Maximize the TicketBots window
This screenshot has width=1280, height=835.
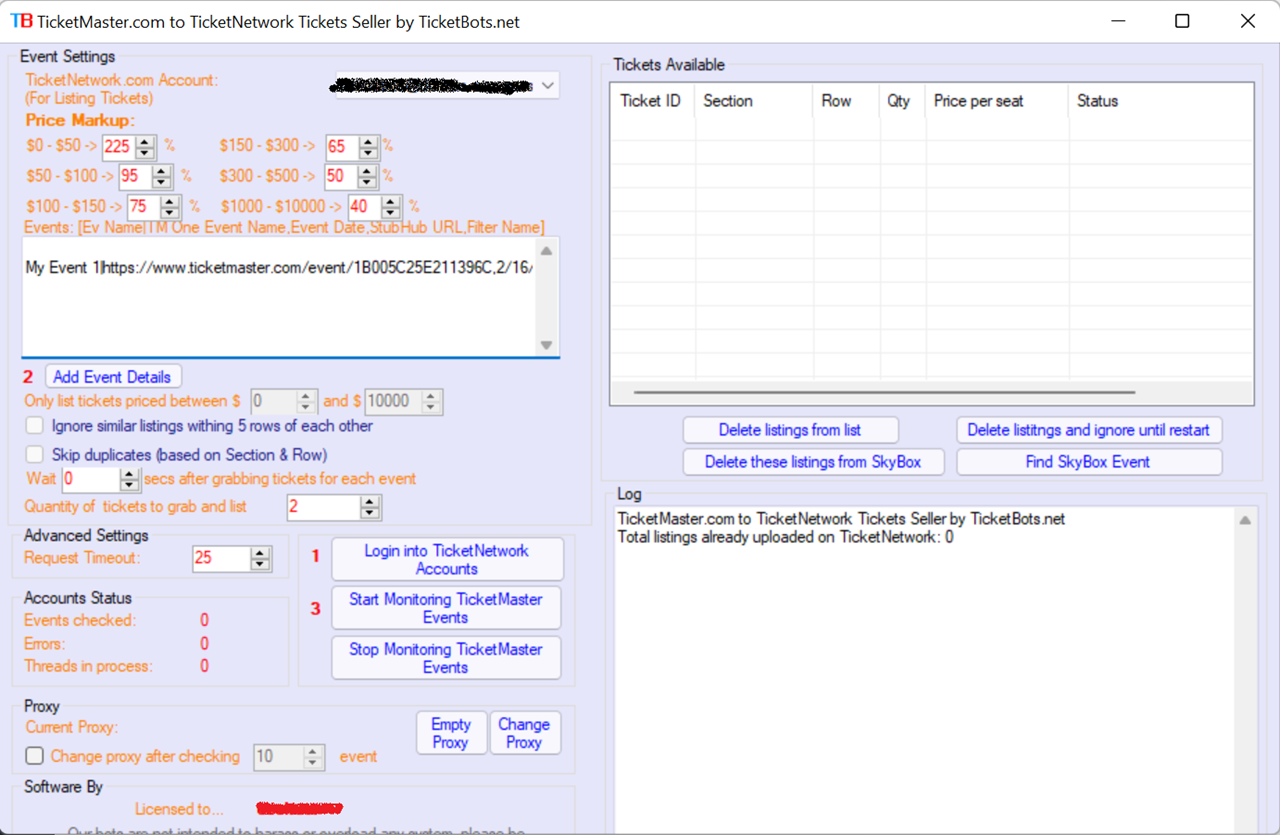pyautogui.click(x=1182, y=21)
